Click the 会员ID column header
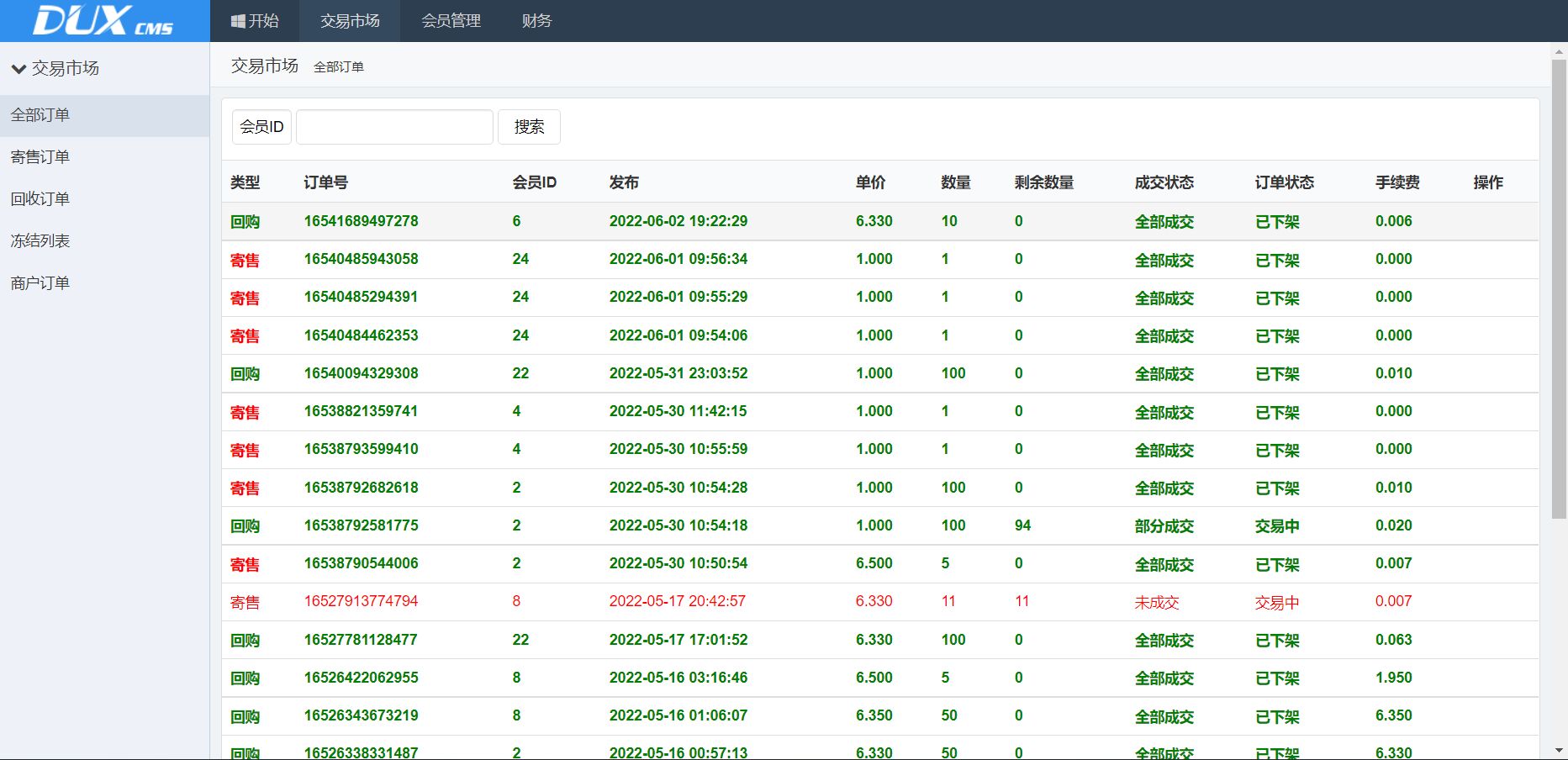This screenshot has width=1568, height=760. pos(535,182)
